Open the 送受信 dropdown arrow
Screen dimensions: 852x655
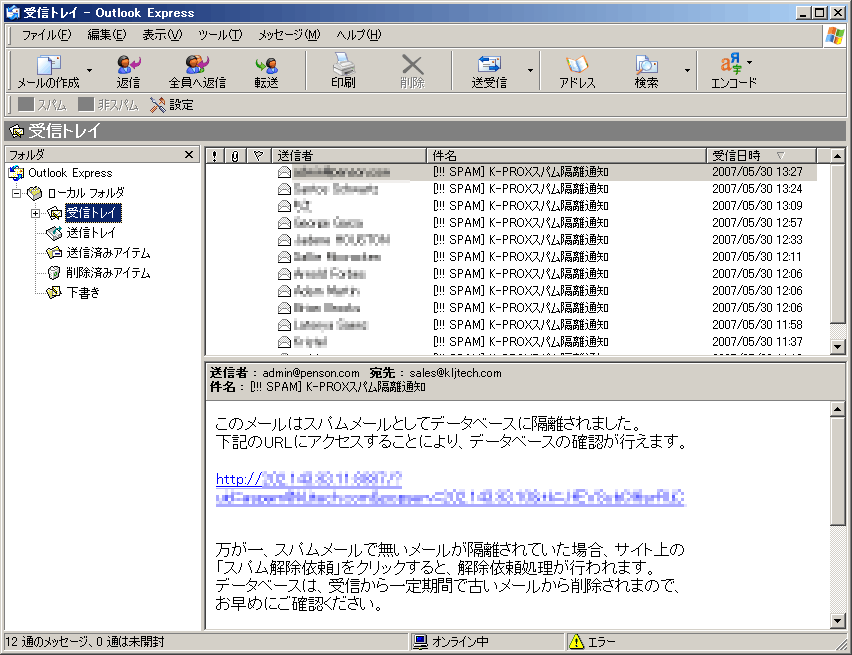[x=530, y=71]
